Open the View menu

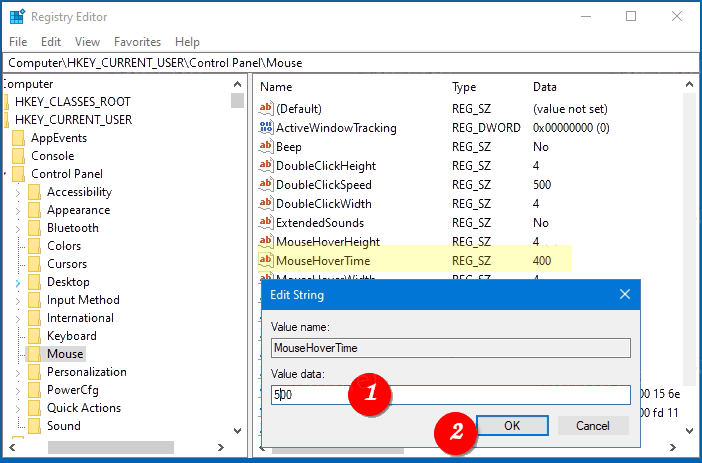pyautogui.click(x=87, y=42)
